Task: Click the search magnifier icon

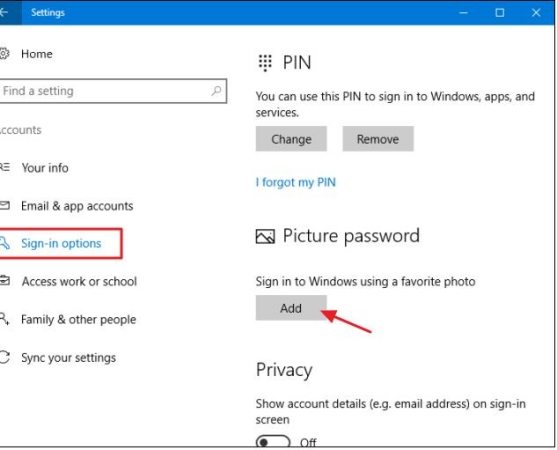Action: pos(216,91)
